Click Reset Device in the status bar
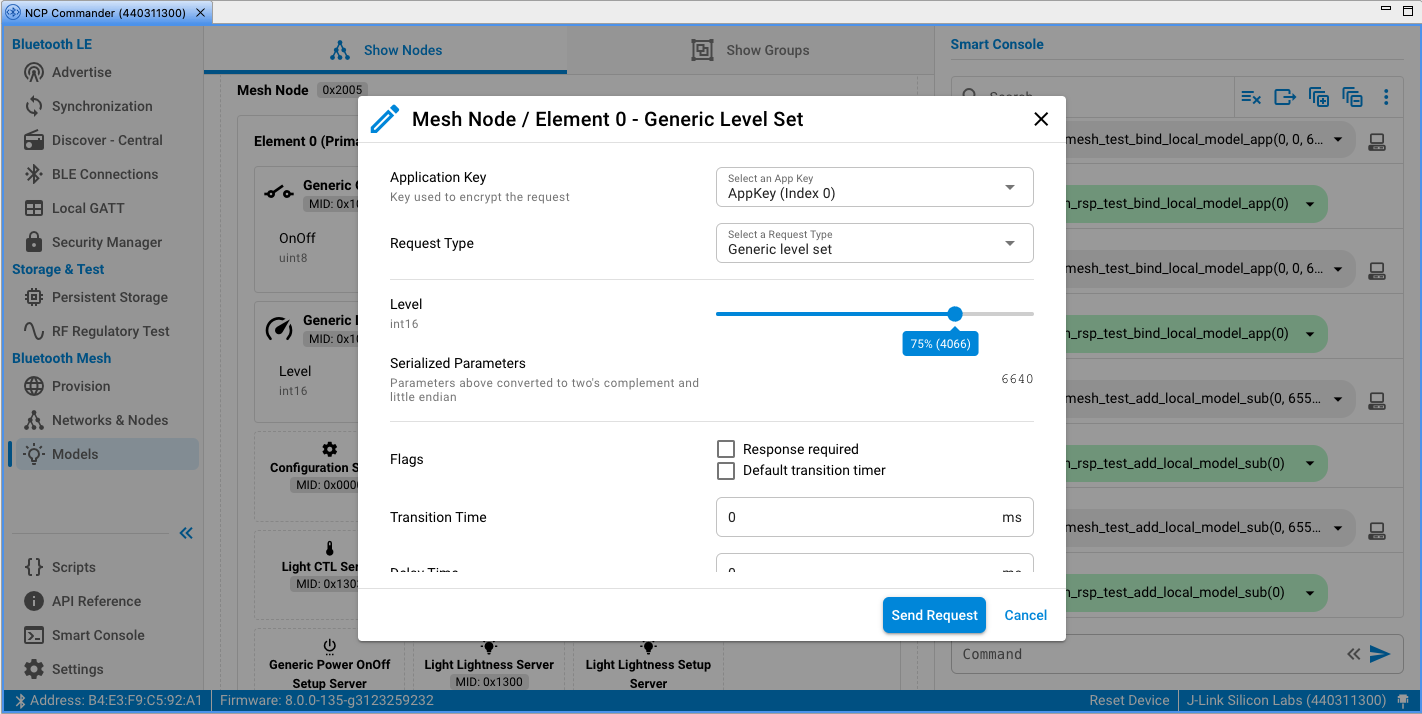1422x714 pixels. coord(1129,700)
